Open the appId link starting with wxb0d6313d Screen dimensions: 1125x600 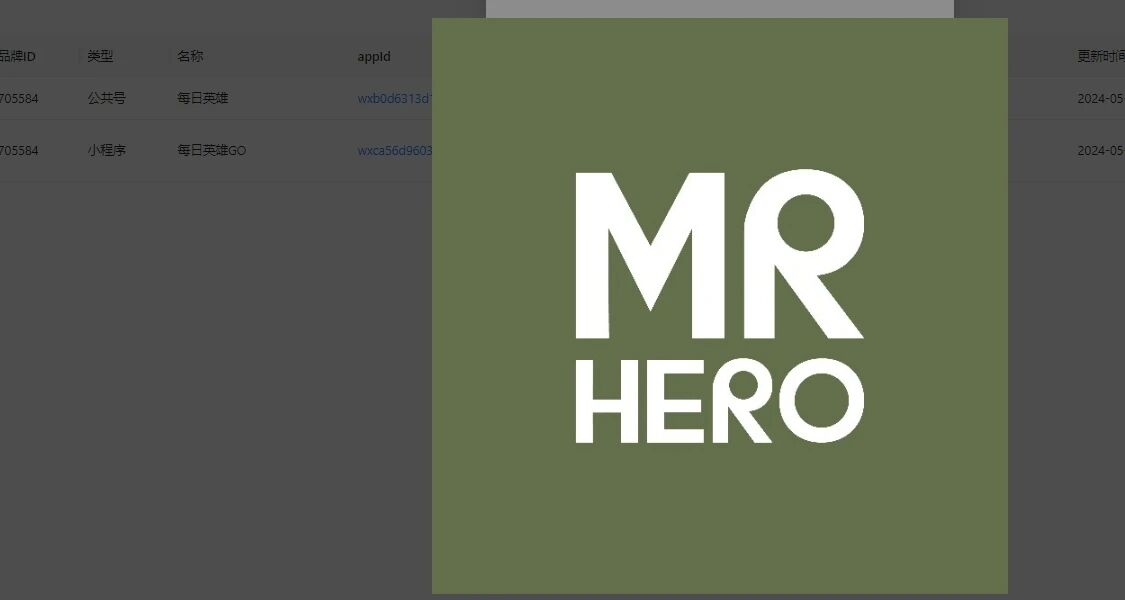(x=395, y=99)
